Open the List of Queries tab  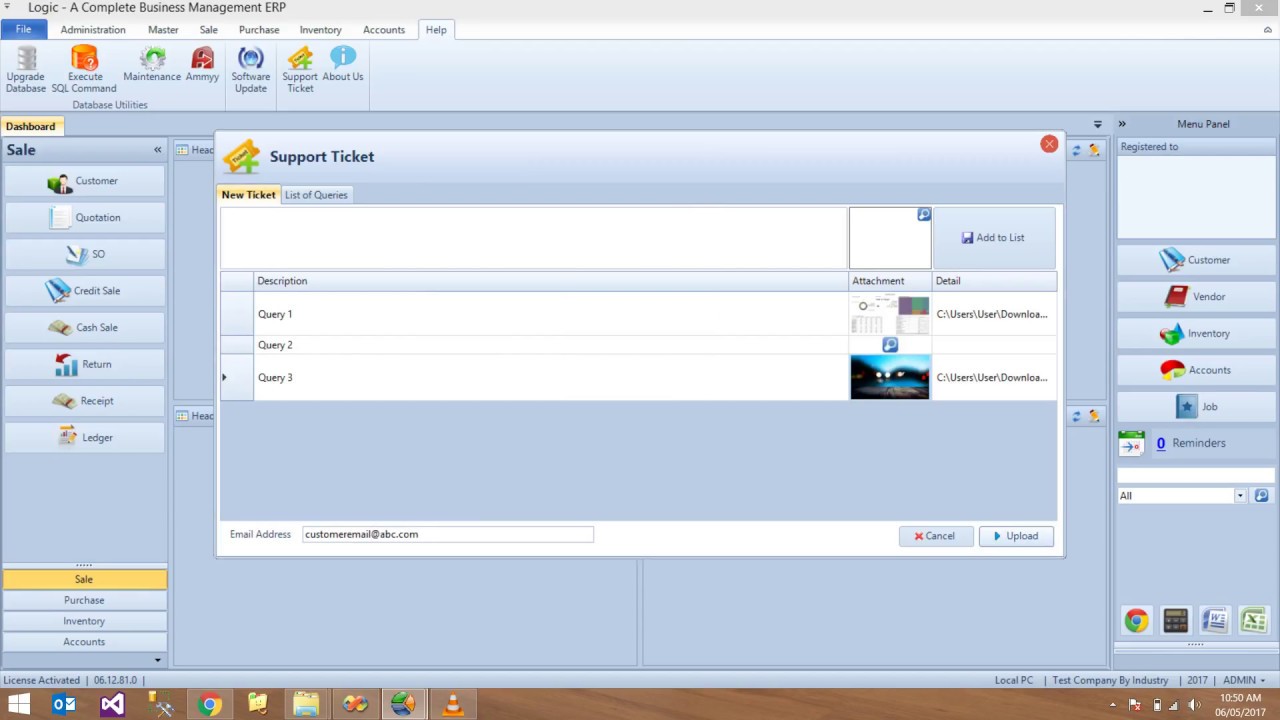click(316, 195)
